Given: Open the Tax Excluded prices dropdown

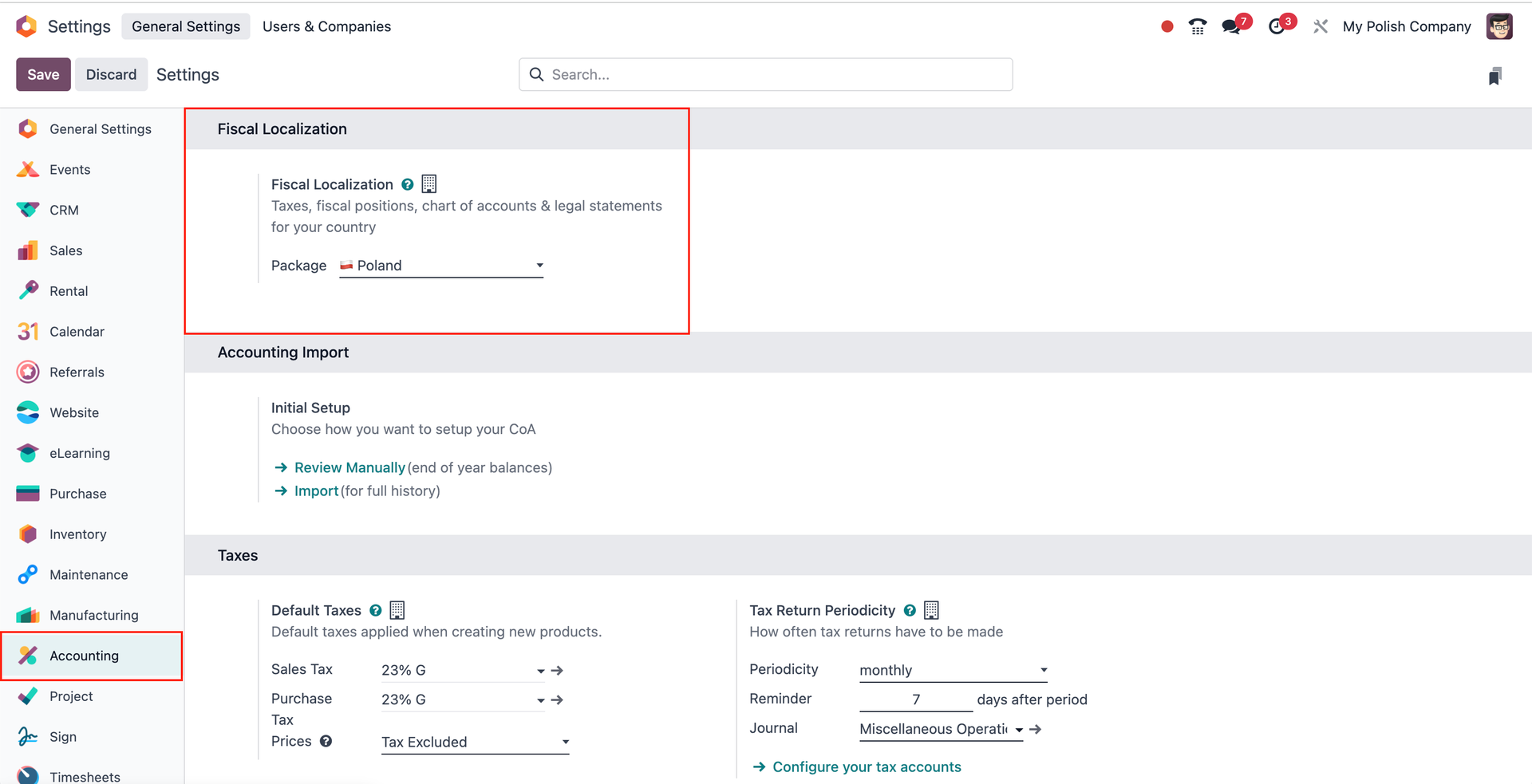Looking at the screenshot, I should tap(565, 742).
